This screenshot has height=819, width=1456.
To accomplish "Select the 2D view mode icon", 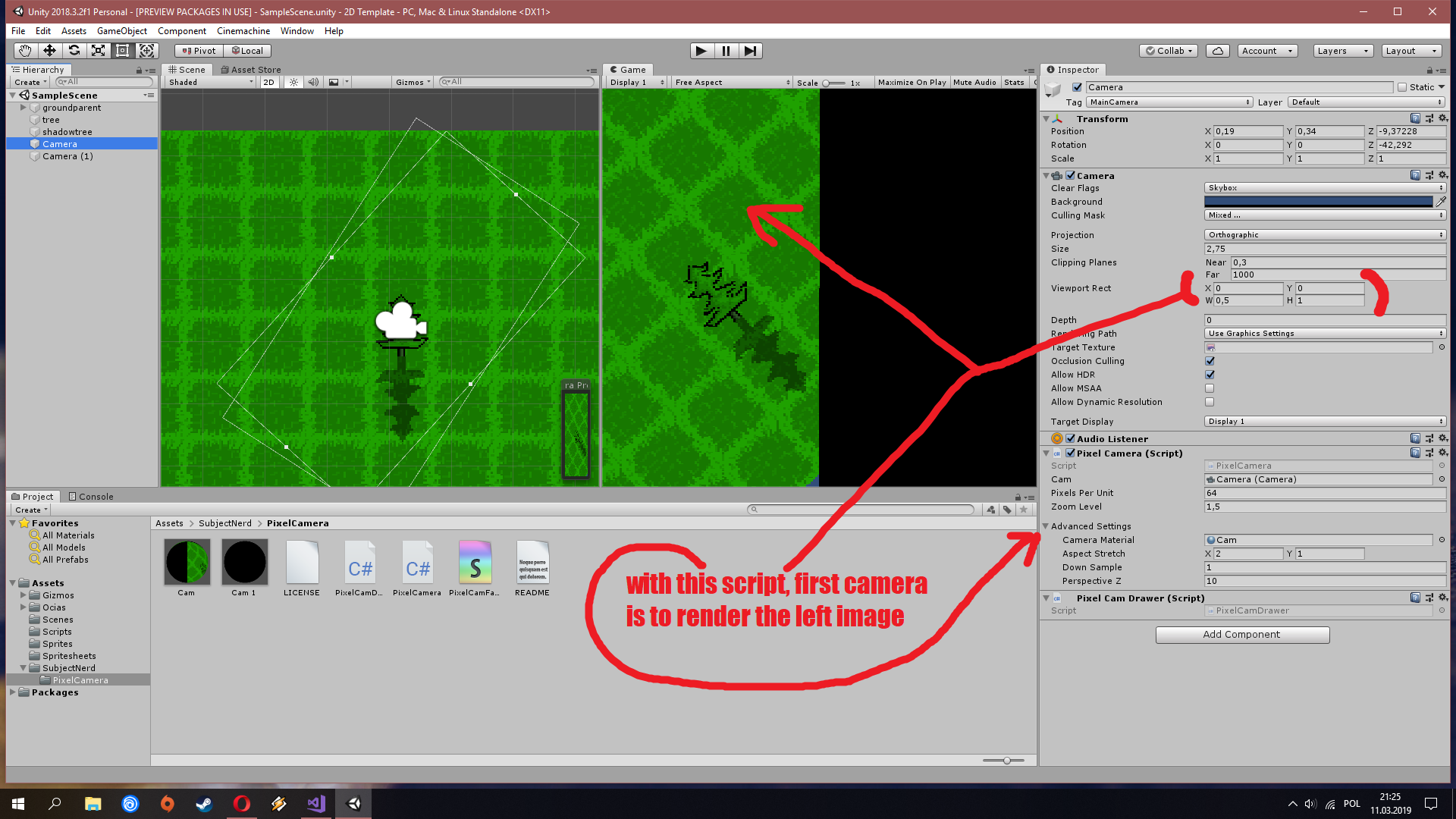I will tap(268, 81).
